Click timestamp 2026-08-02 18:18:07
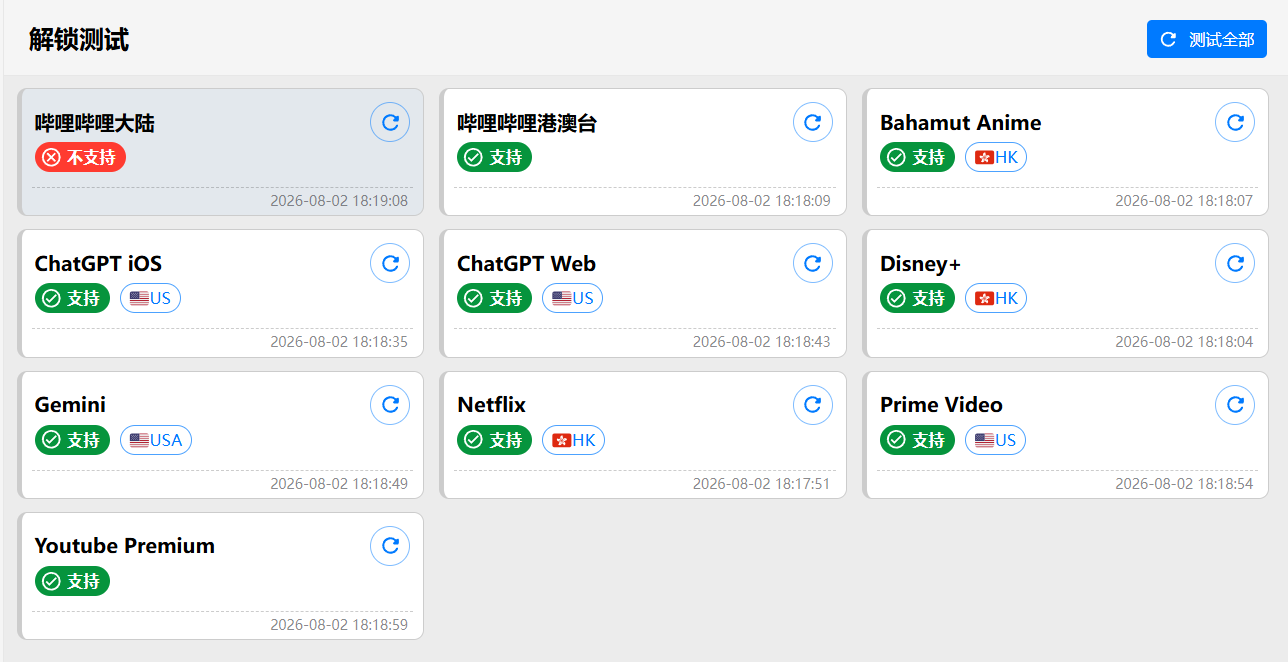The height and width of the screenshot is (662, 1288). click(1184, 201)
